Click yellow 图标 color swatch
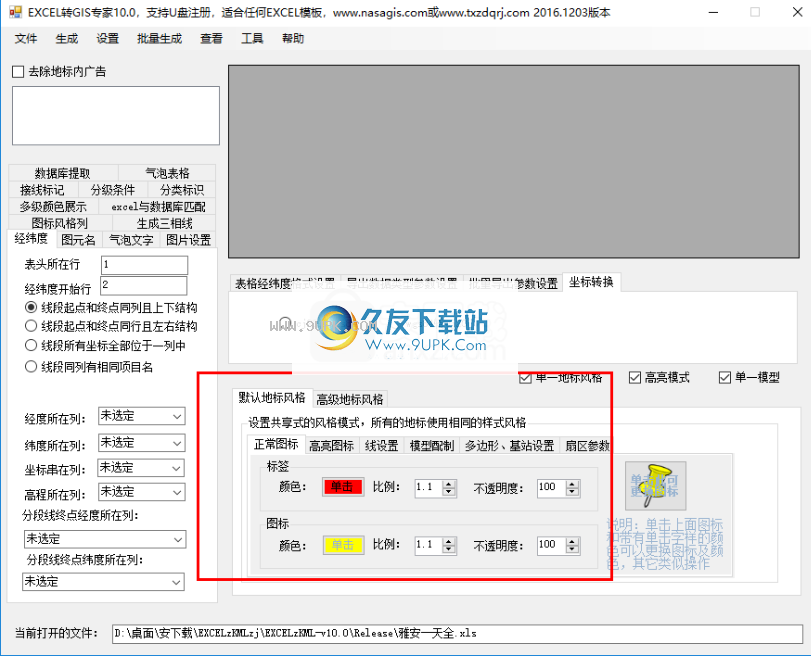The image size is (811, 657). point(342,545)
